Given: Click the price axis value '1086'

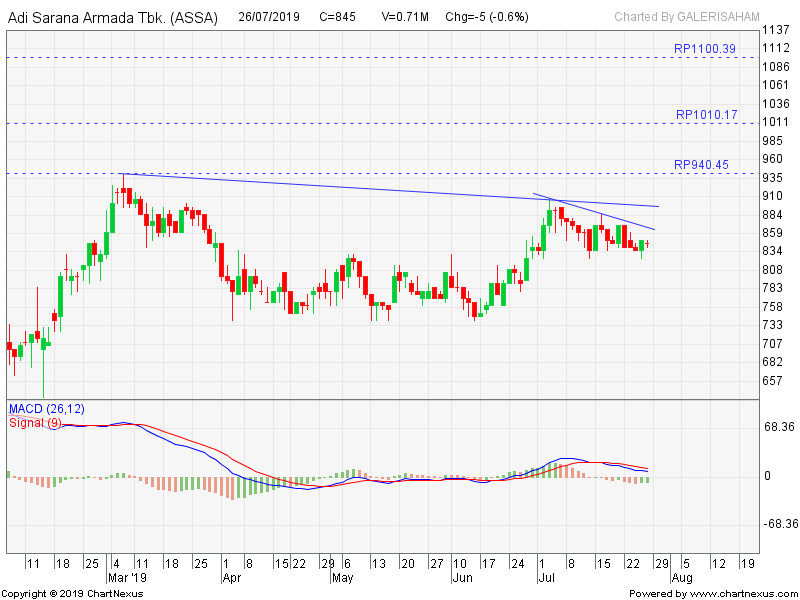Looking at the screenshot, I should pos(776,66).
